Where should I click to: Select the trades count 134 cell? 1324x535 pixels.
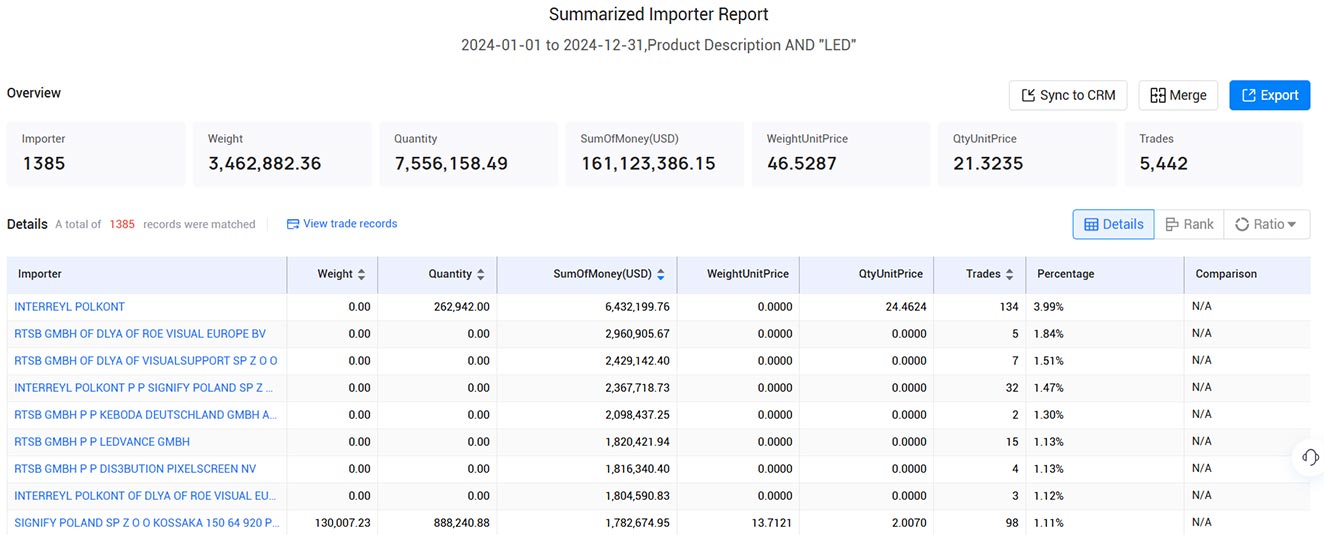(x=1008, y=307)
